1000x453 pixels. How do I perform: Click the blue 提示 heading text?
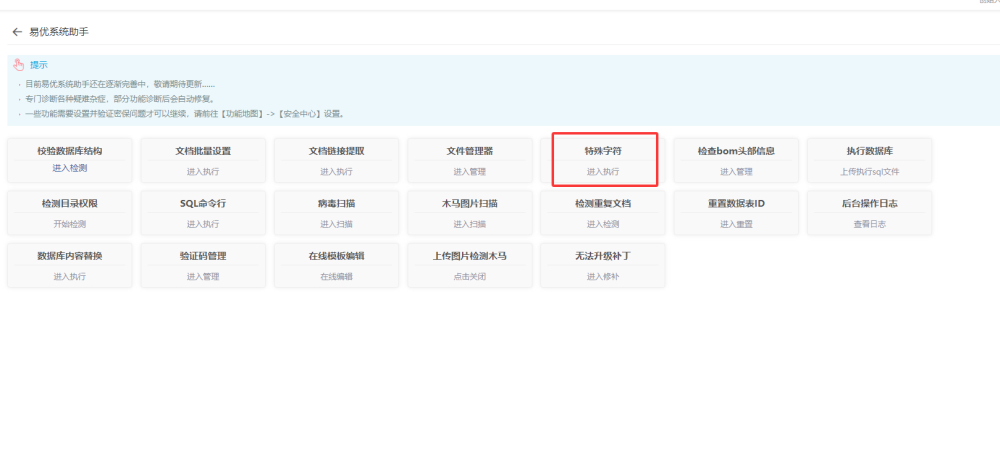tap(39, 65)
